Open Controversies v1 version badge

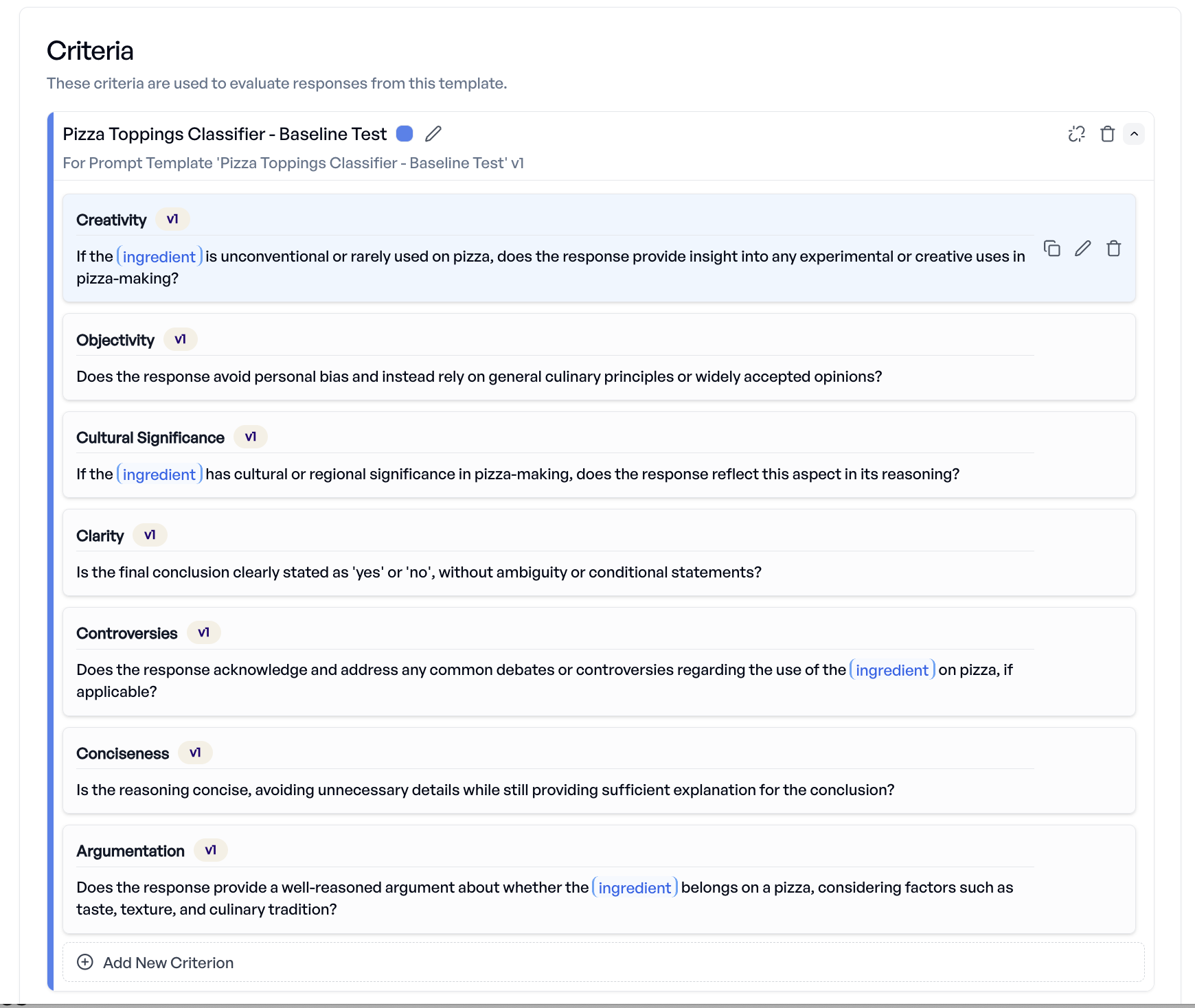pyautogui.click(x=204, y=632)
